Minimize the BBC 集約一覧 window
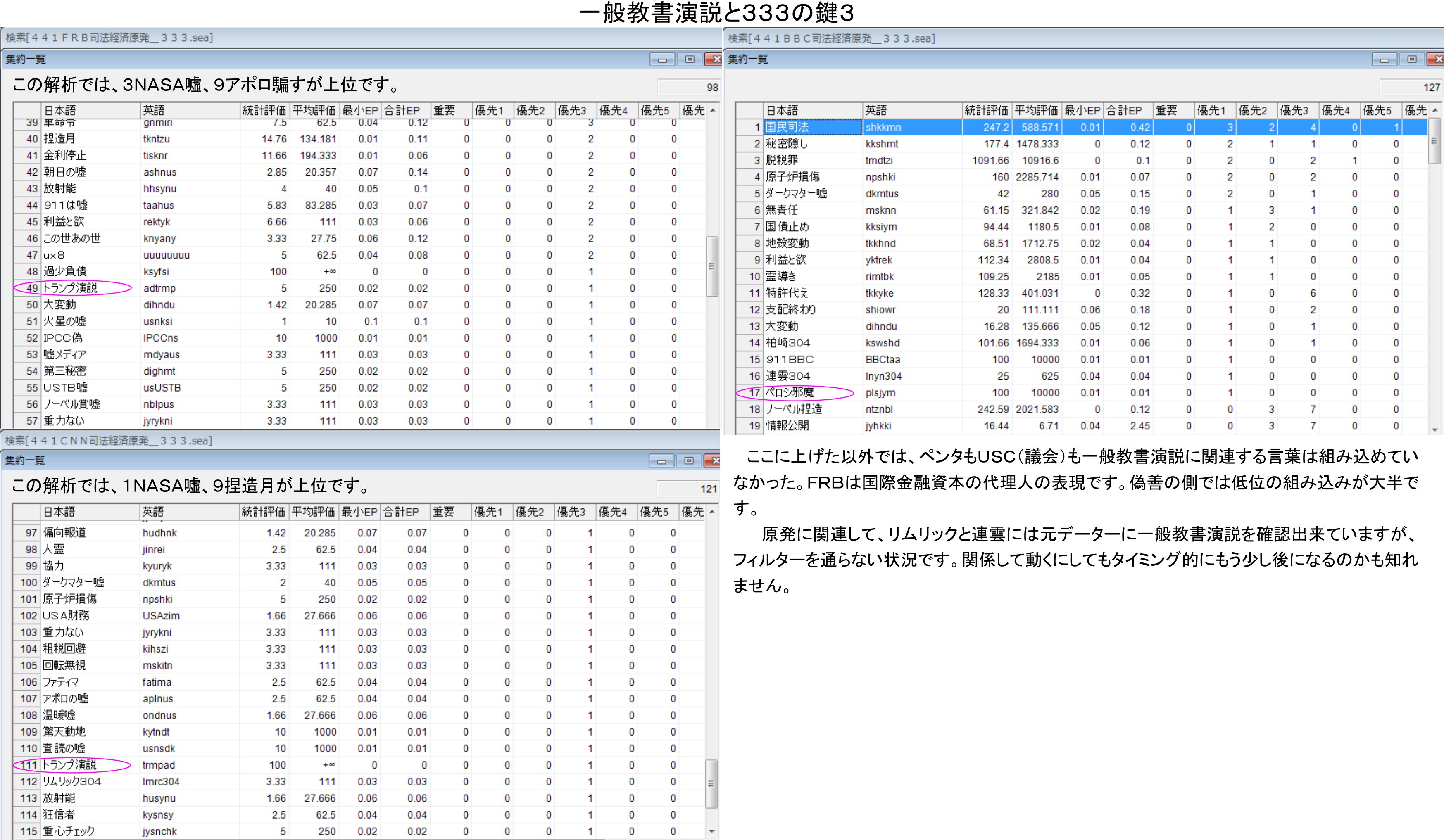 1385,59
